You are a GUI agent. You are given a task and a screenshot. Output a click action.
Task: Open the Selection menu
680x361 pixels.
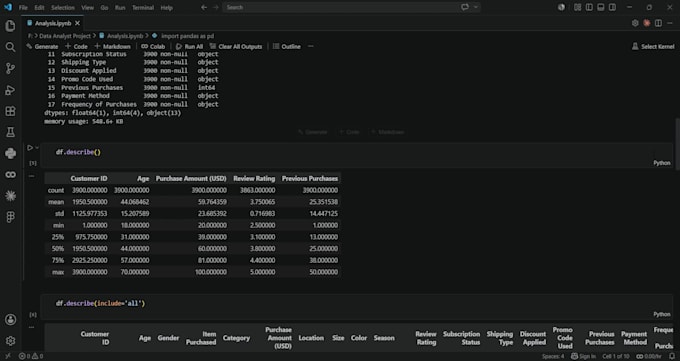(63, 7)
